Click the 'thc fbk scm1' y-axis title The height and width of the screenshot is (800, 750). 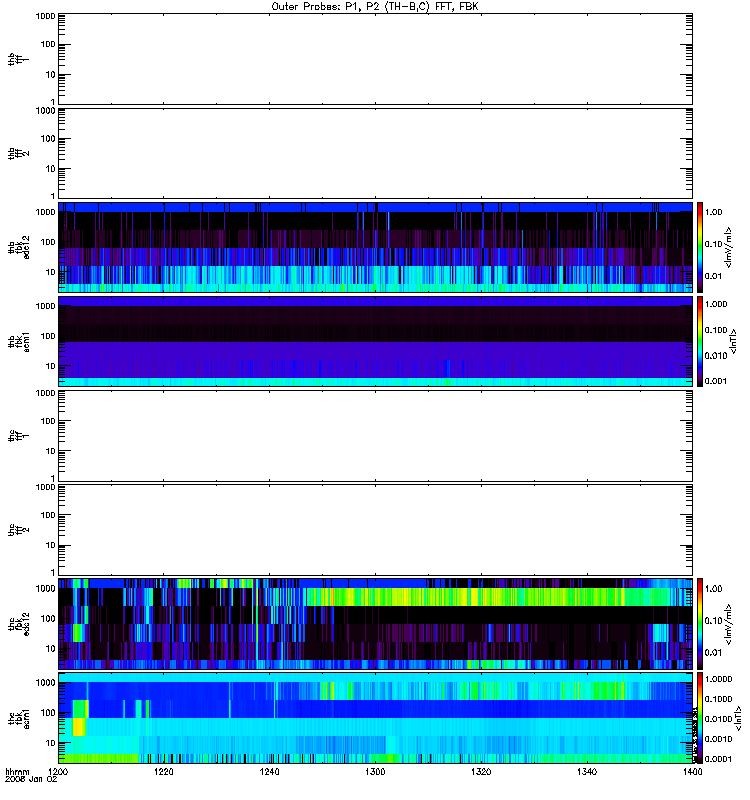click(19, 718)
